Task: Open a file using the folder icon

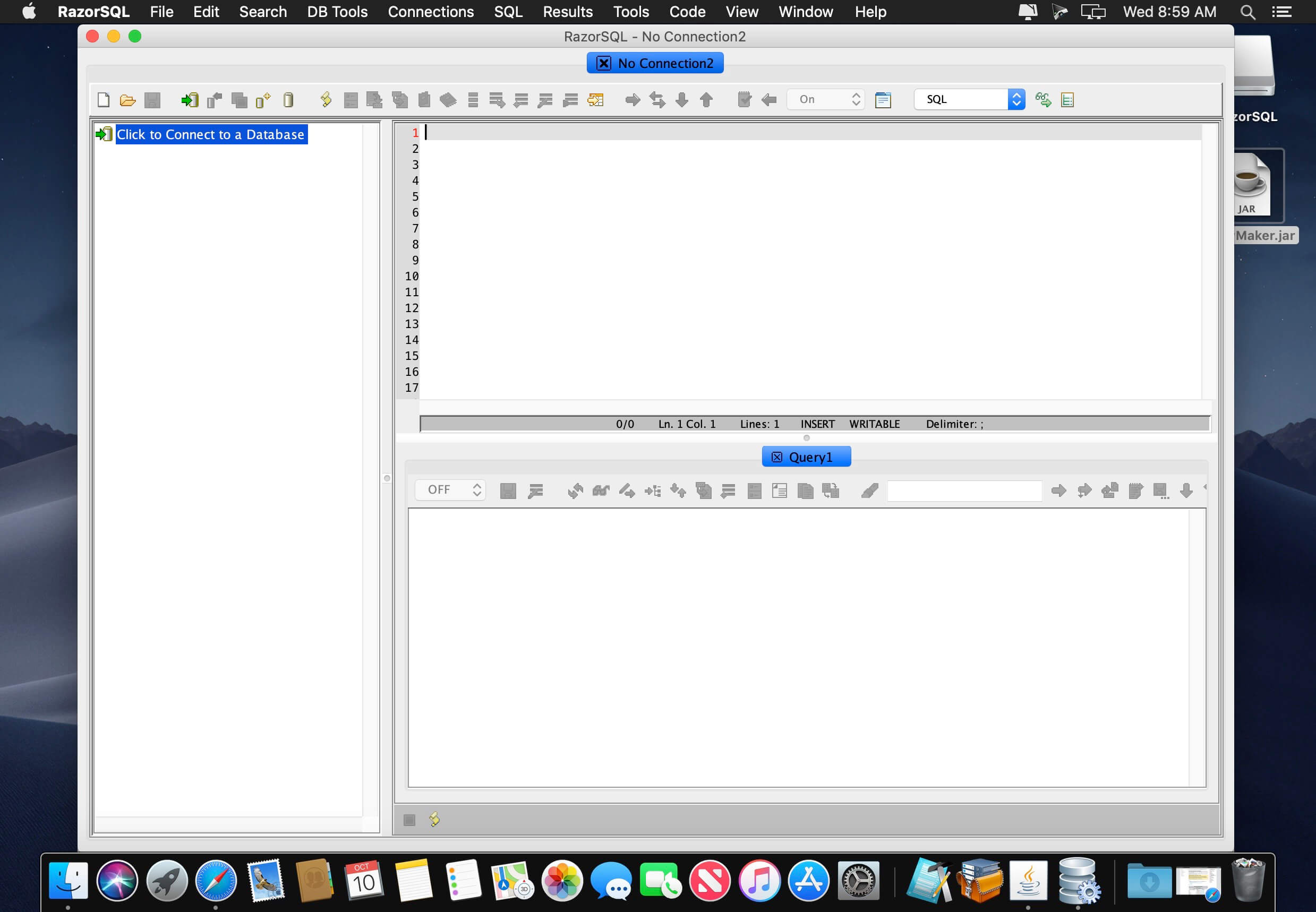Action: coord(127,100)
